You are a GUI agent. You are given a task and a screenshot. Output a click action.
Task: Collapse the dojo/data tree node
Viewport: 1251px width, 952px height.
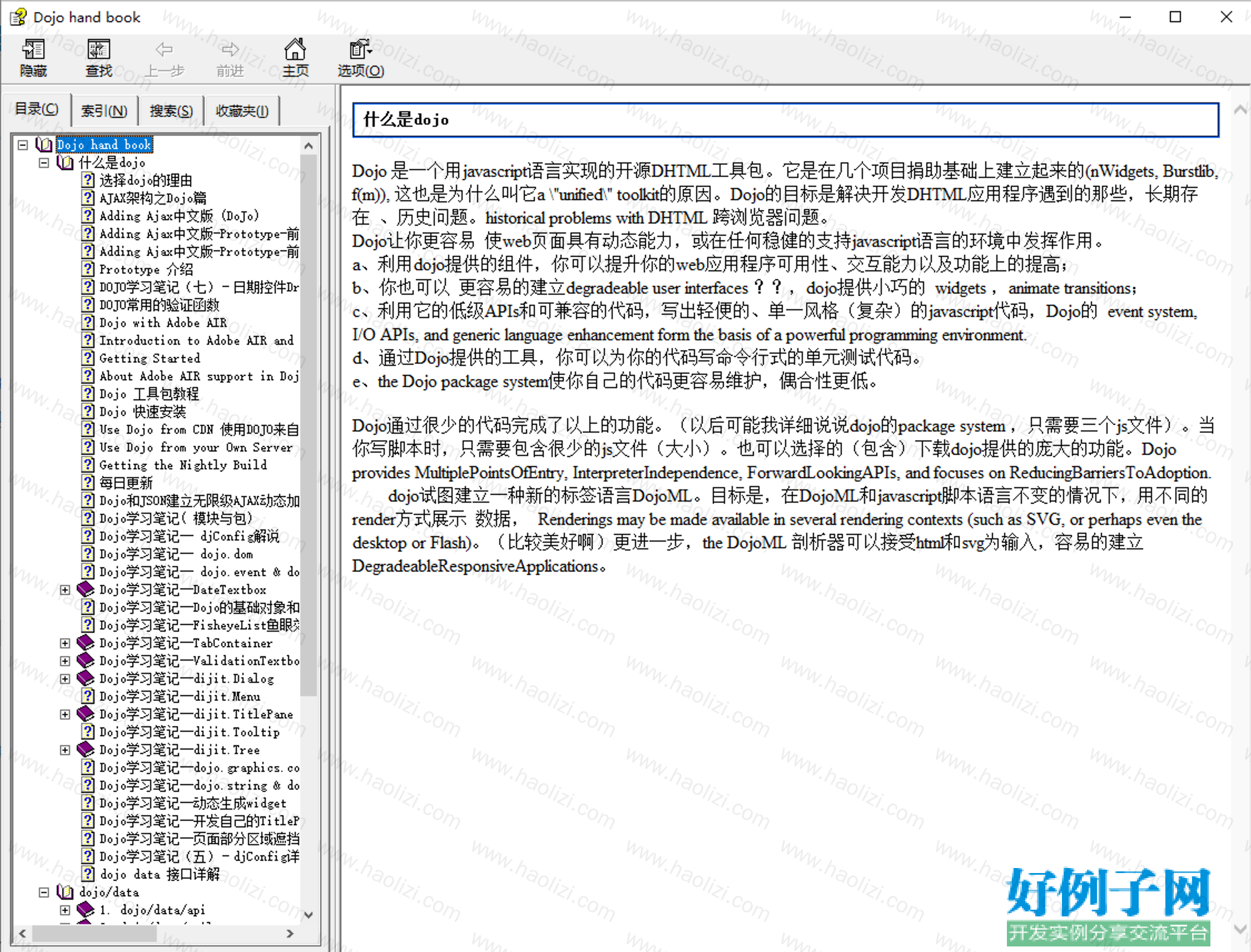(43, 892)
